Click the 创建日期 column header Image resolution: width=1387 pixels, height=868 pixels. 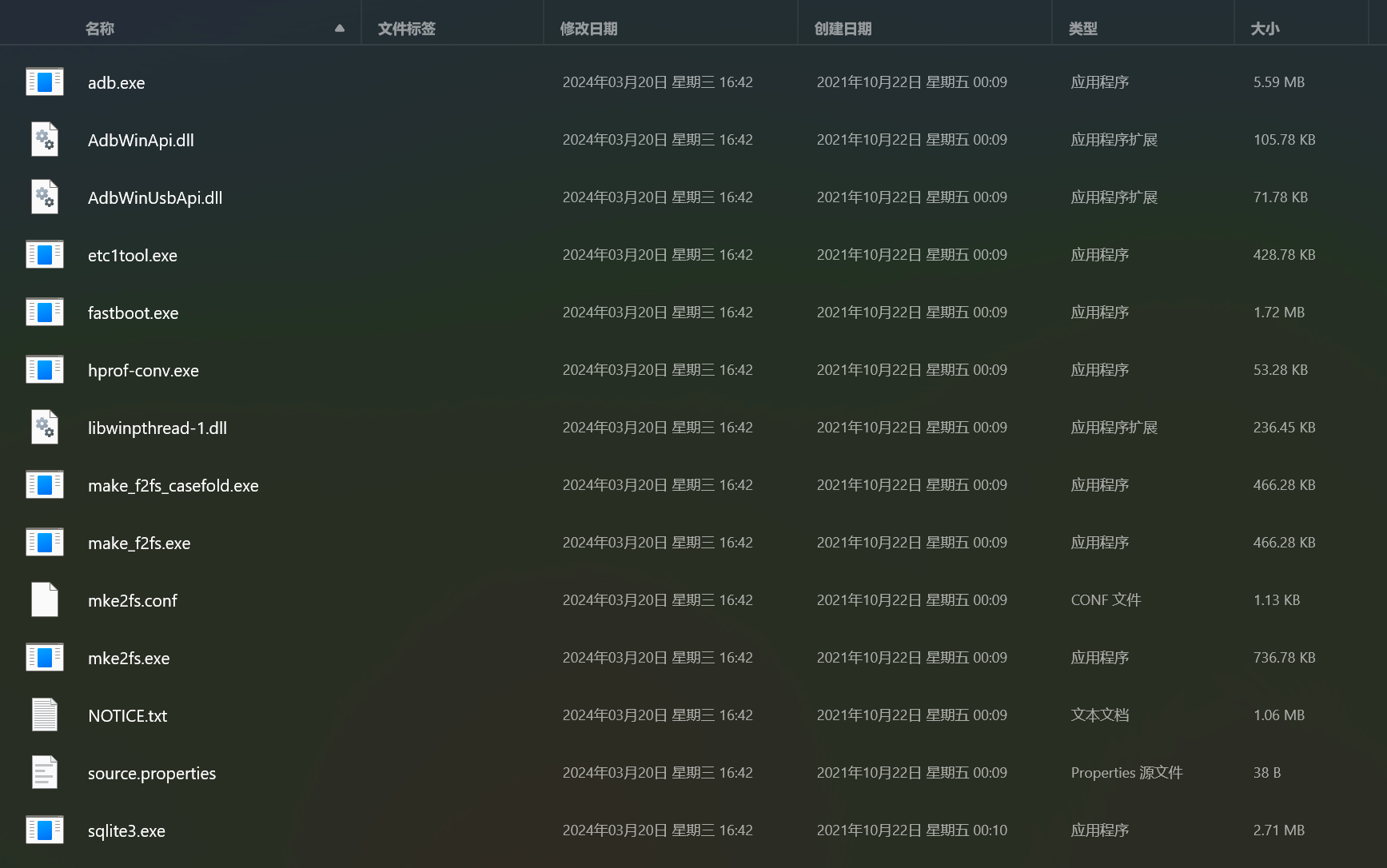pyautogui.click(x=843, y=29)
